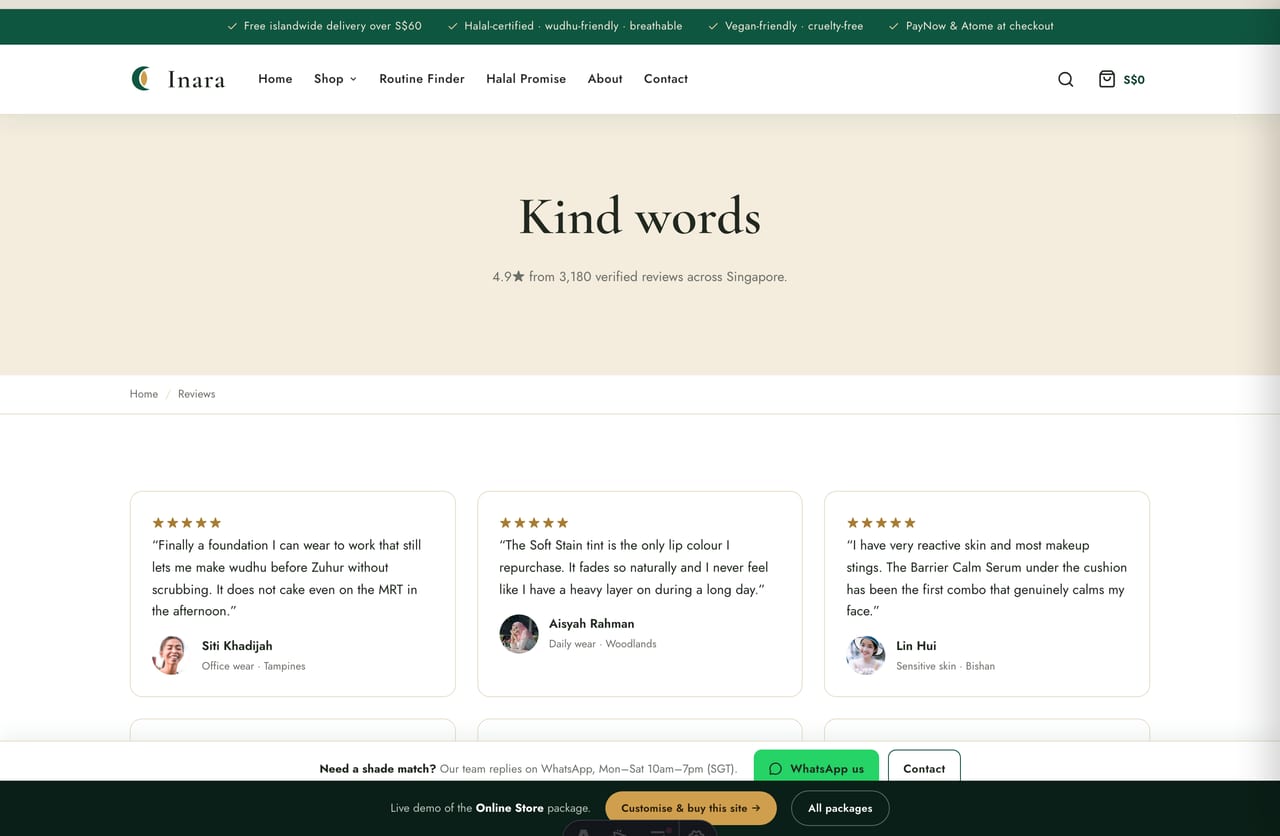Open the Halal Promise page
This screenshot has height=836, width=1280.
pos(526,79)
